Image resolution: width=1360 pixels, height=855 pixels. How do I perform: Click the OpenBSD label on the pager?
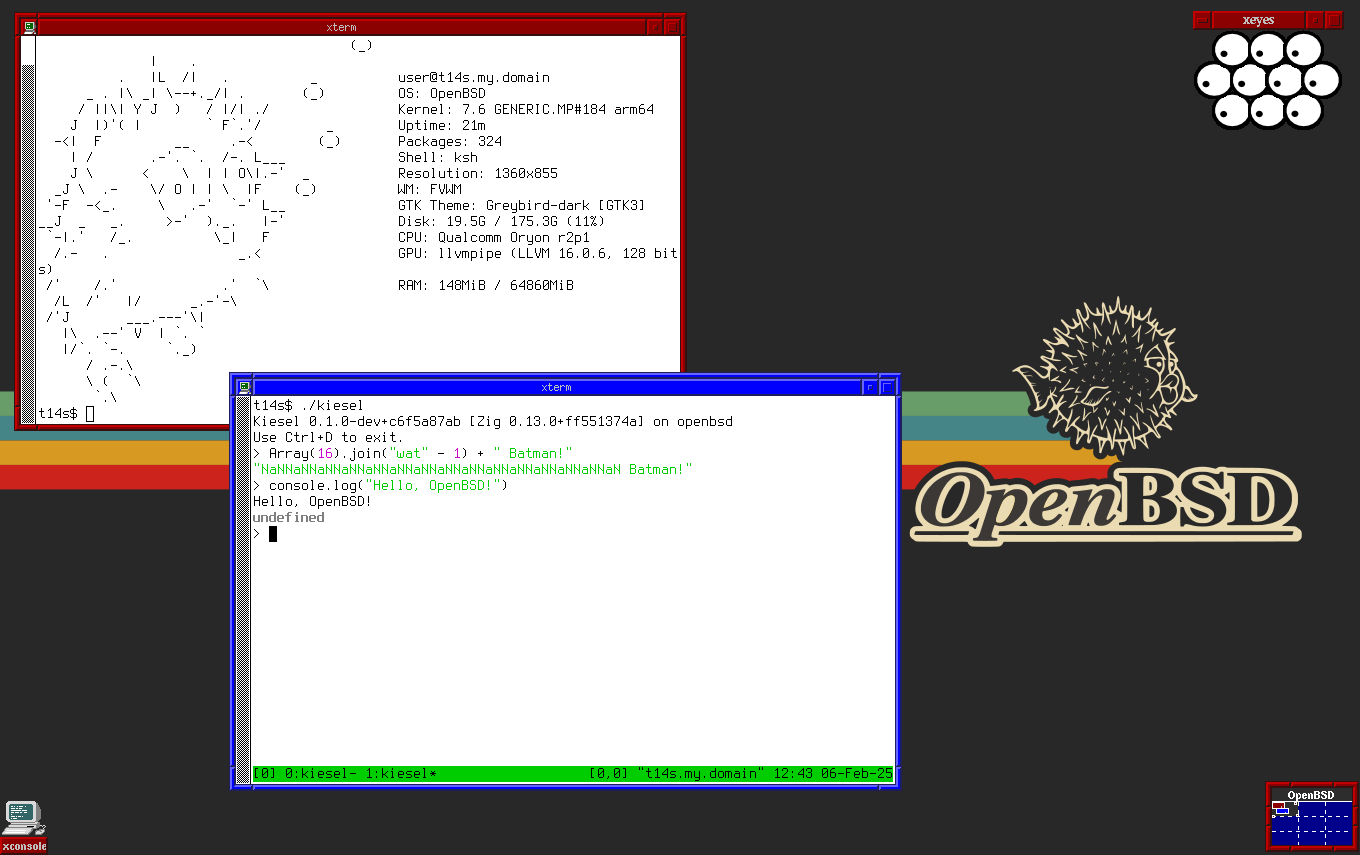1311,795
